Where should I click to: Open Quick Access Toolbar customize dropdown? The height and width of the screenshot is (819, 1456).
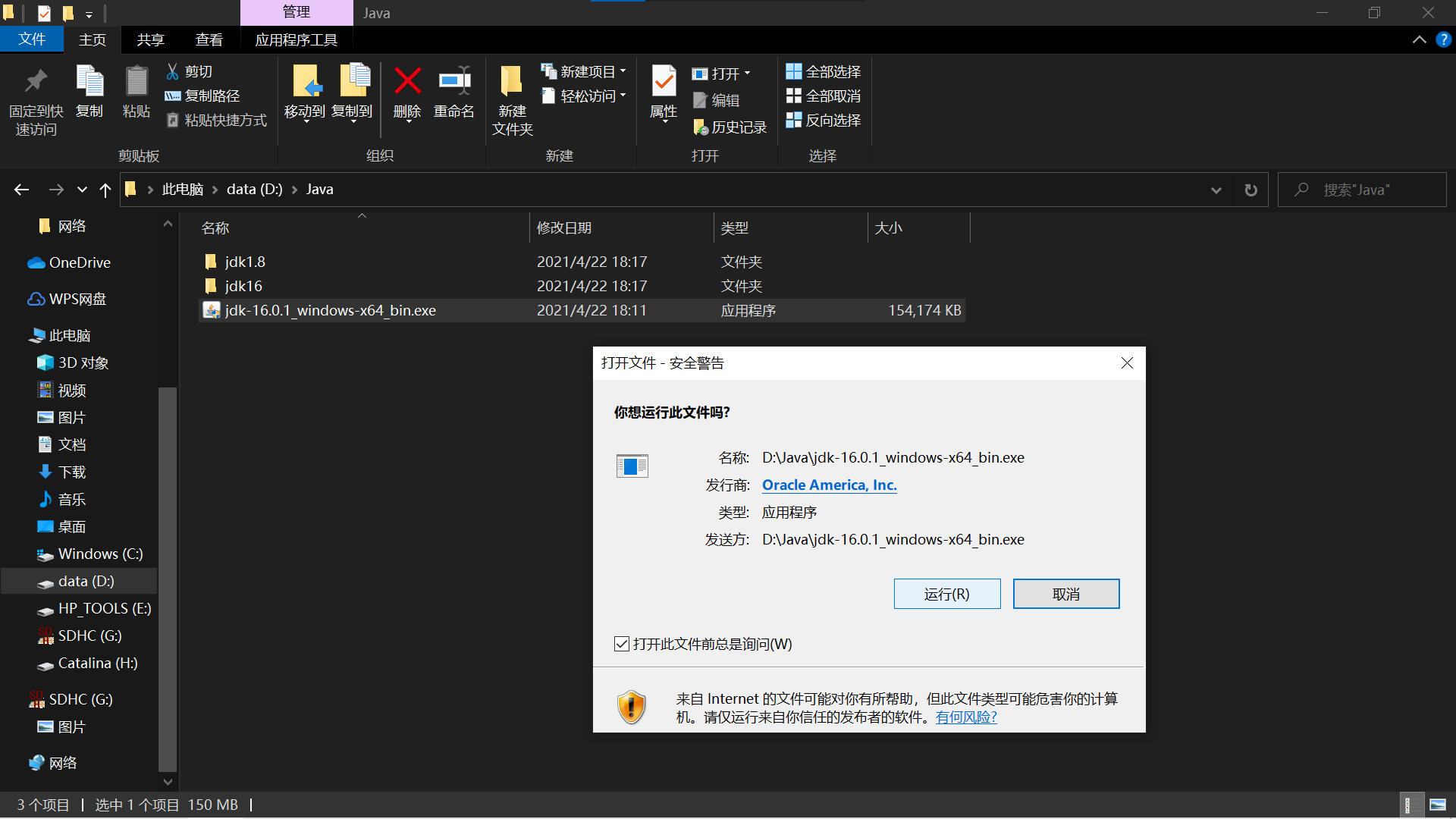[89, 14]
